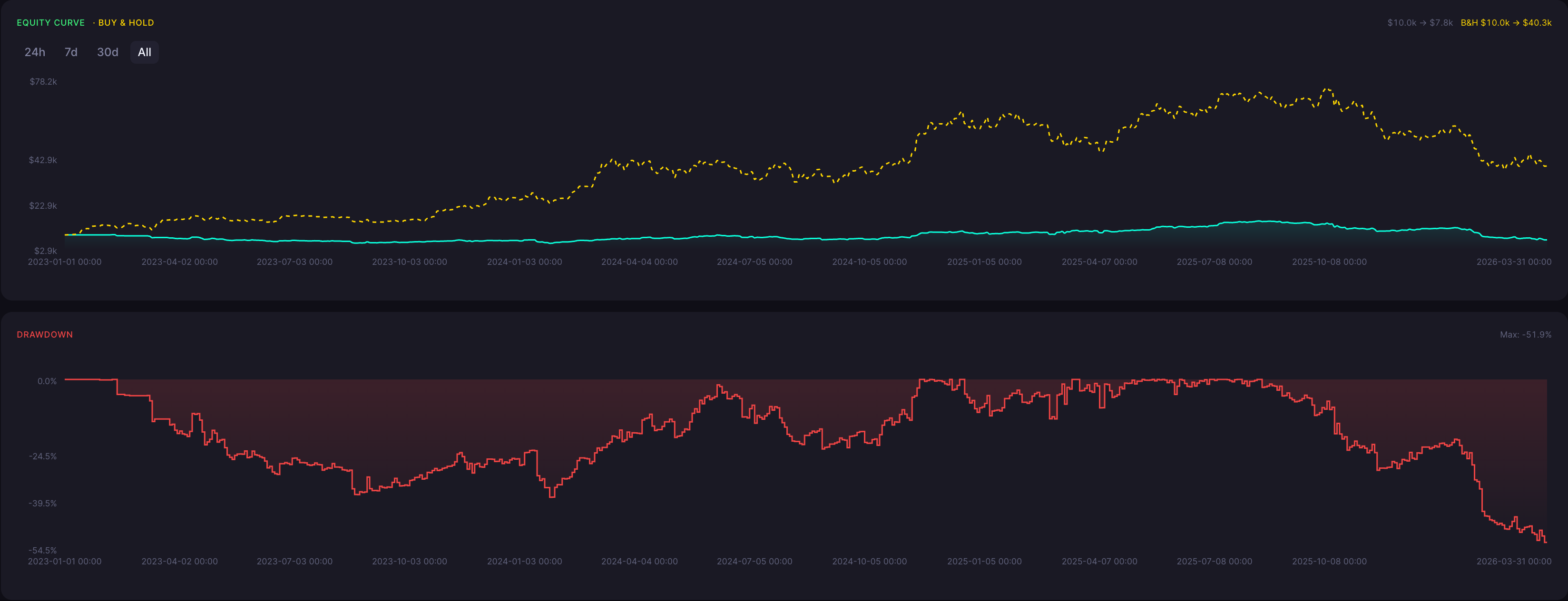Click equity chart date 2024-10-05 00:00

click(869, 262)
